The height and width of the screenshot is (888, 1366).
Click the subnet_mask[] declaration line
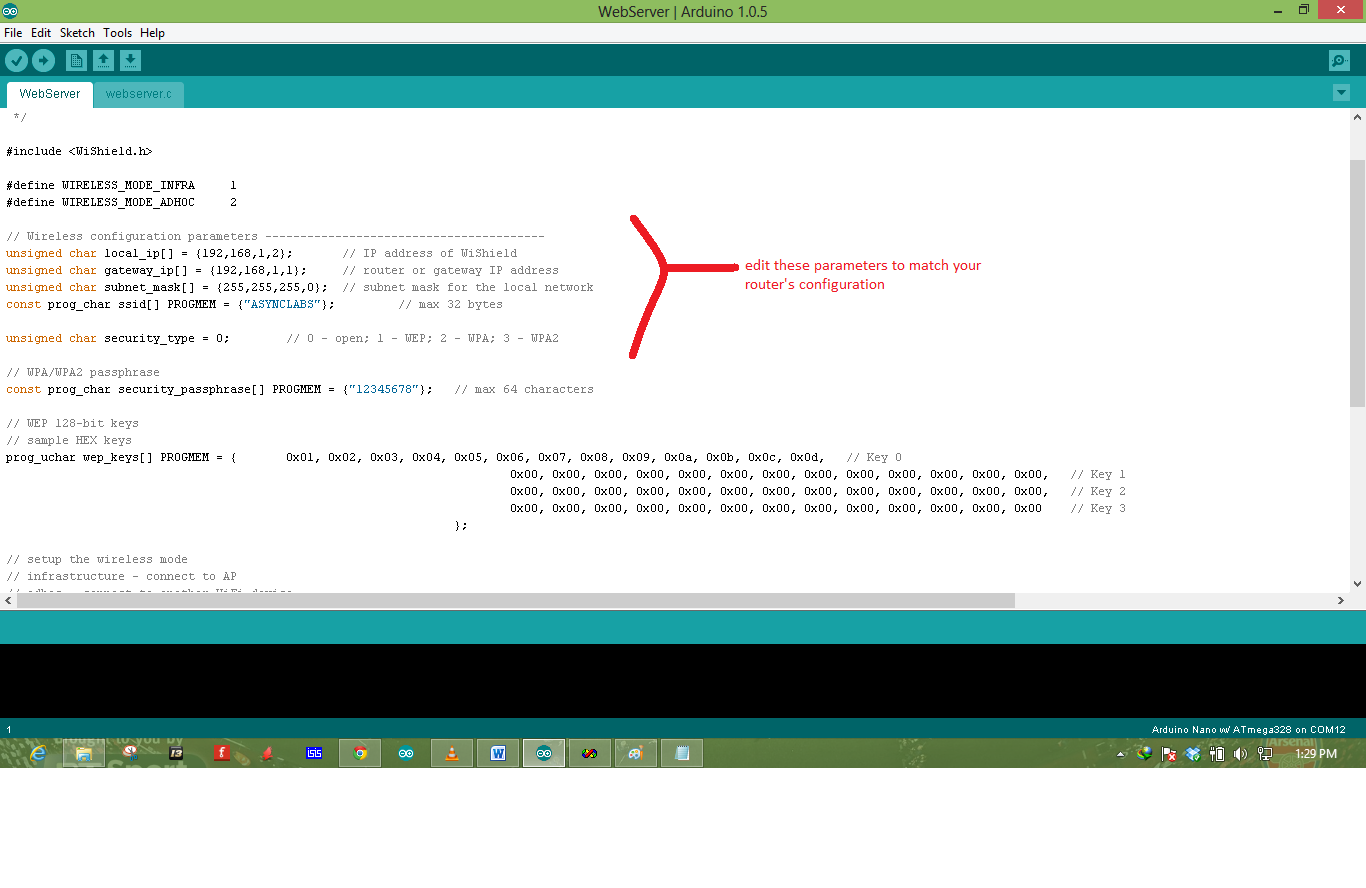click(299, 287)
